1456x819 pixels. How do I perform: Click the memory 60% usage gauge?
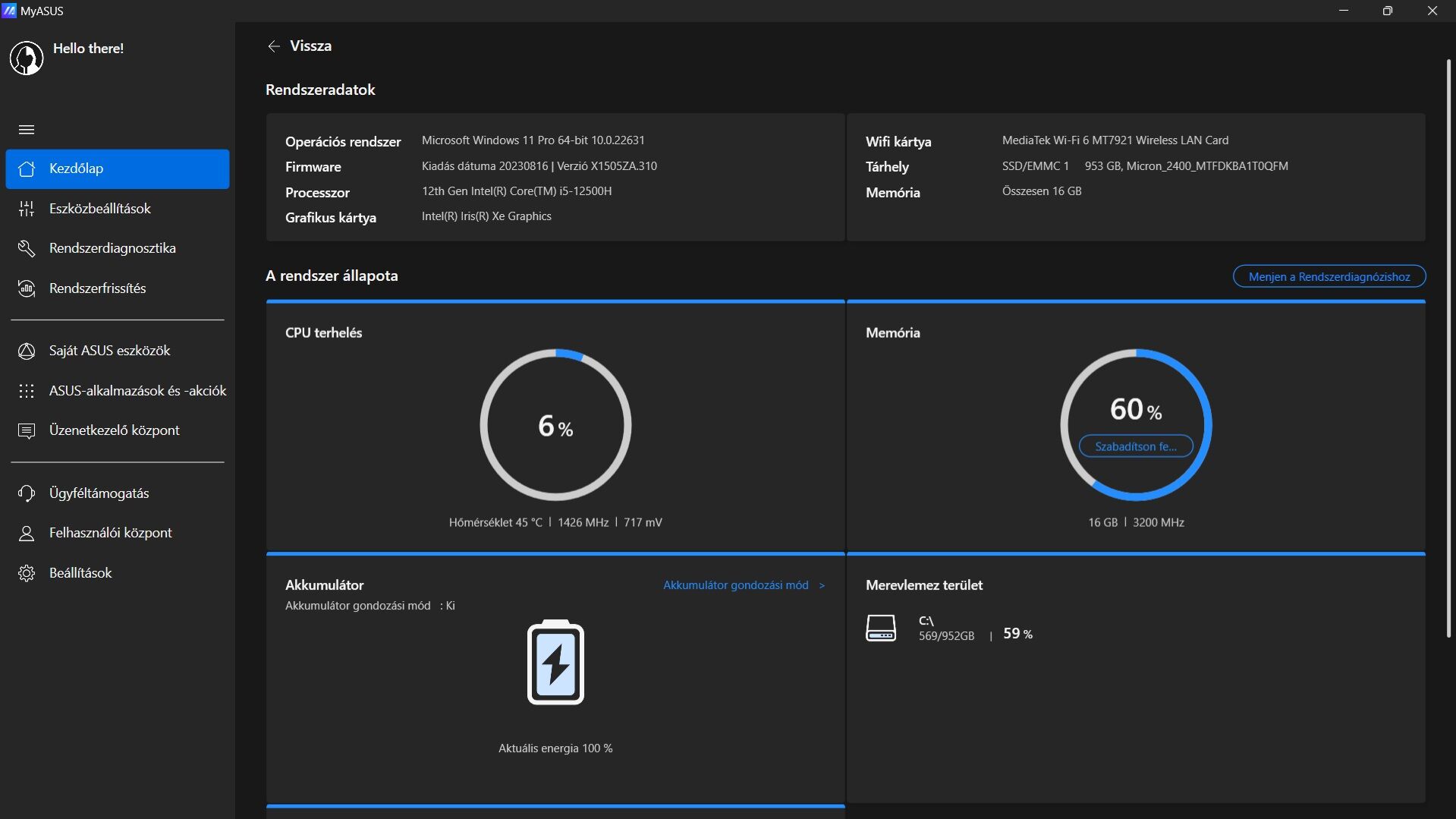pos(1135,424)
